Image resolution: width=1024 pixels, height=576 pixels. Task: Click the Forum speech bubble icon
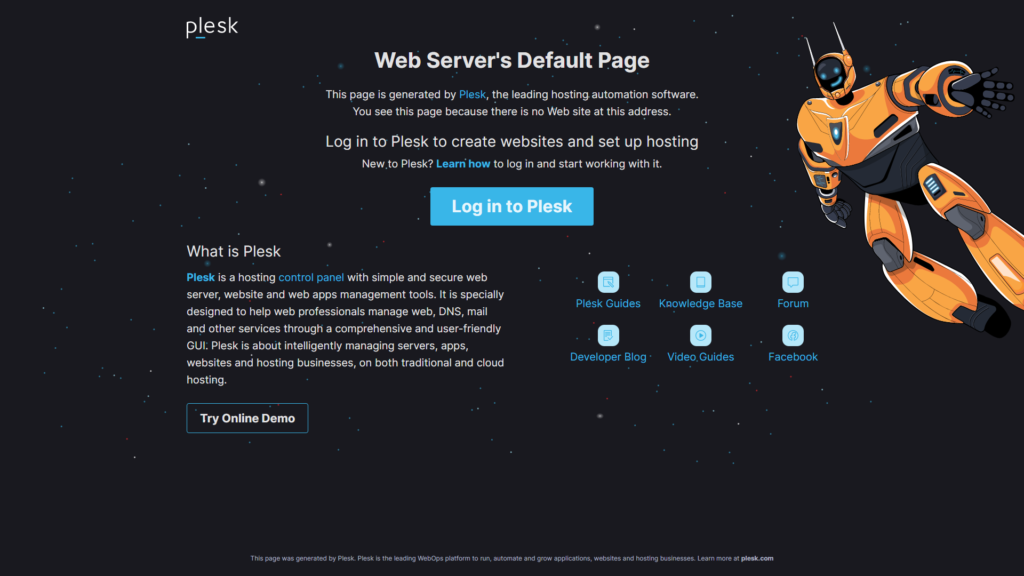pyautogui.click(x=793, y=282)
